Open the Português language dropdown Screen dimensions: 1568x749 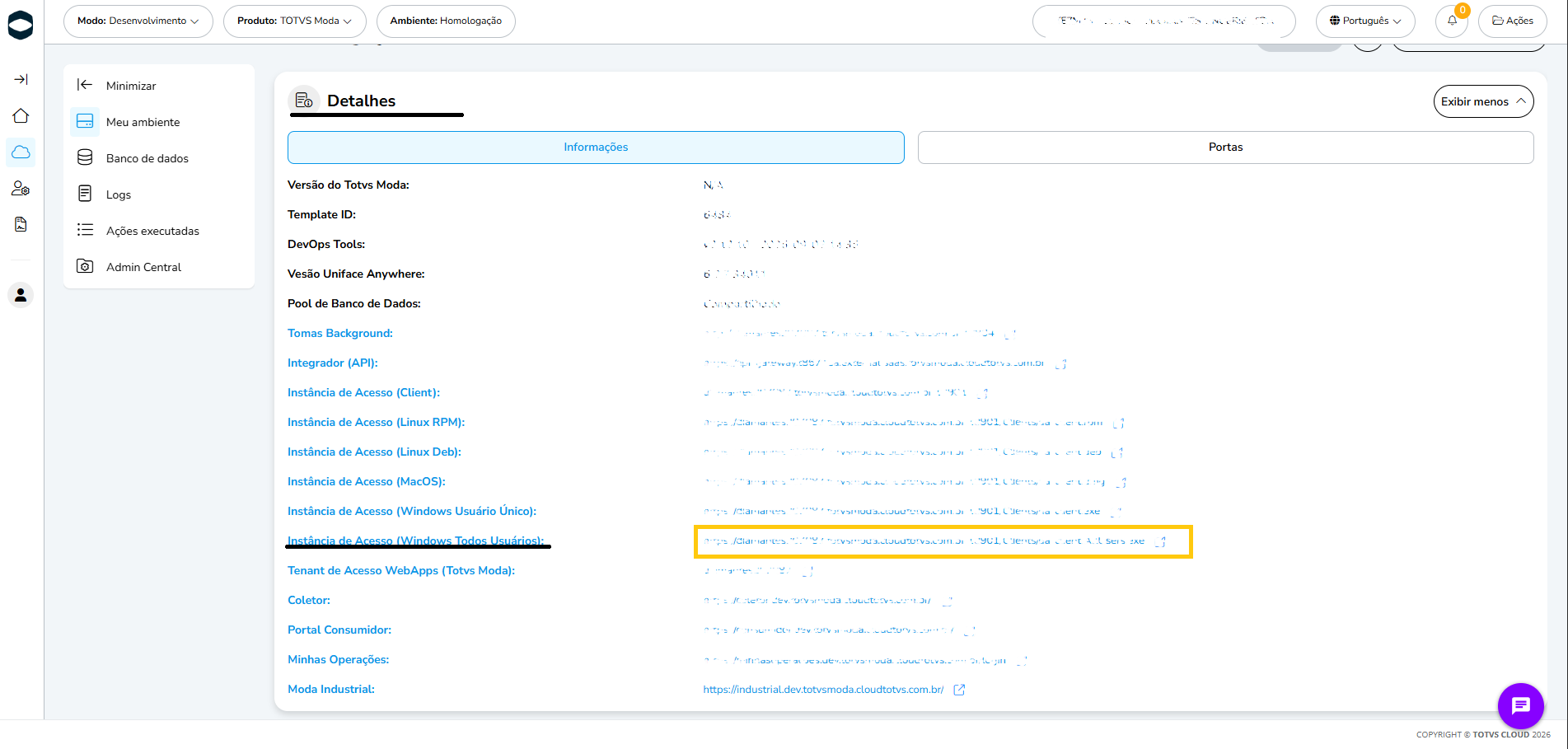[1365, 21]
